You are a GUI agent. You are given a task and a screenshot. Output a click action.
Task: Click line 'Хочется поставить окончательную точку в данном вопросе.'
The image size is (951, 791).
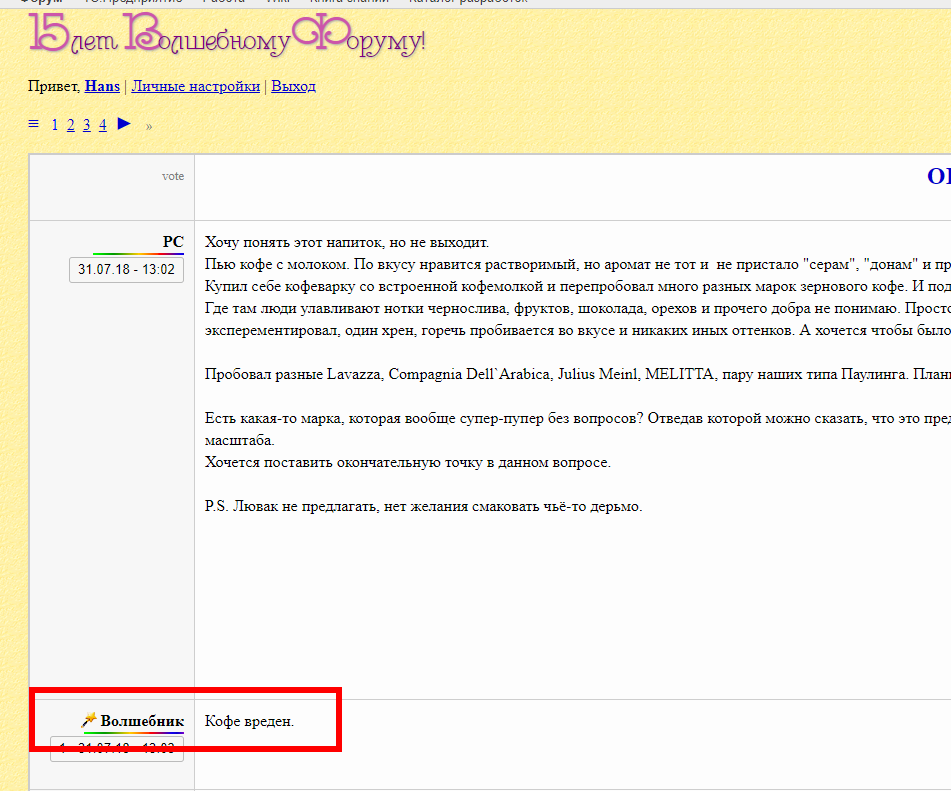pos(408,462)
